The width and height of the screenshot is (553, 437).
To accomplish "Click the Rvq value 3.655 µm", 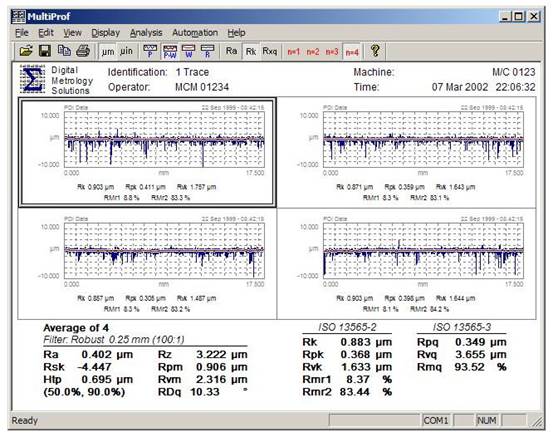I will [x=481, y=355].
